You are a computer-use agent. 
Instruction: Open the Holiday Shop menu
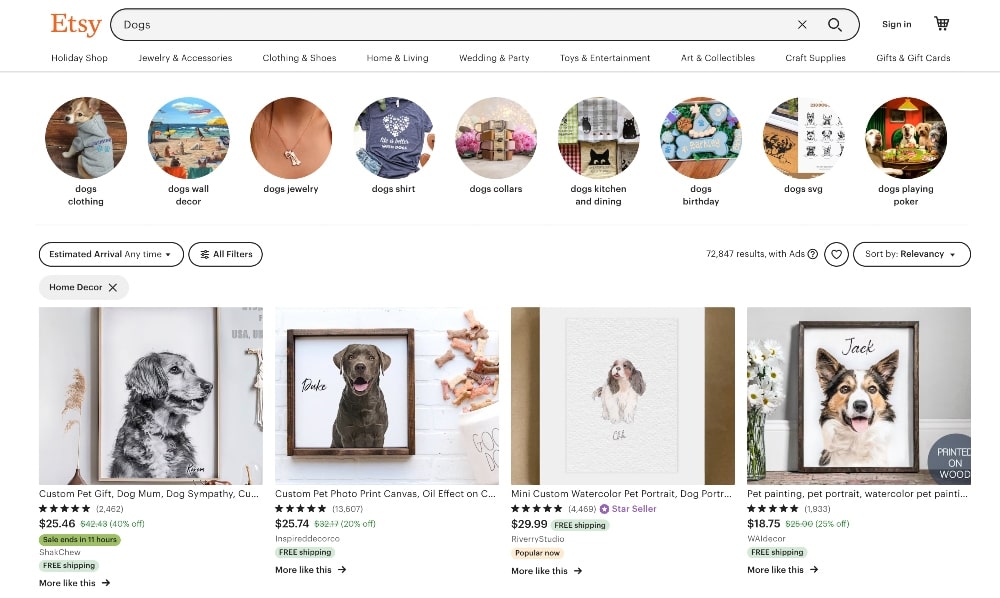[x=79, y=58]
